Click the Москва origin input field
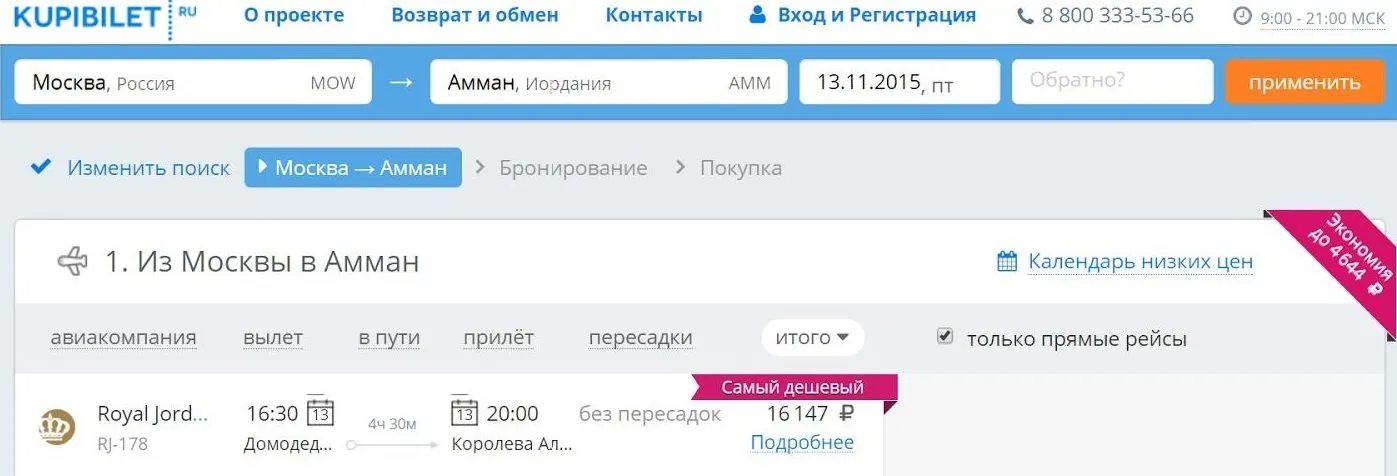This screenshot has width=1397, height=476. (192, 82)
